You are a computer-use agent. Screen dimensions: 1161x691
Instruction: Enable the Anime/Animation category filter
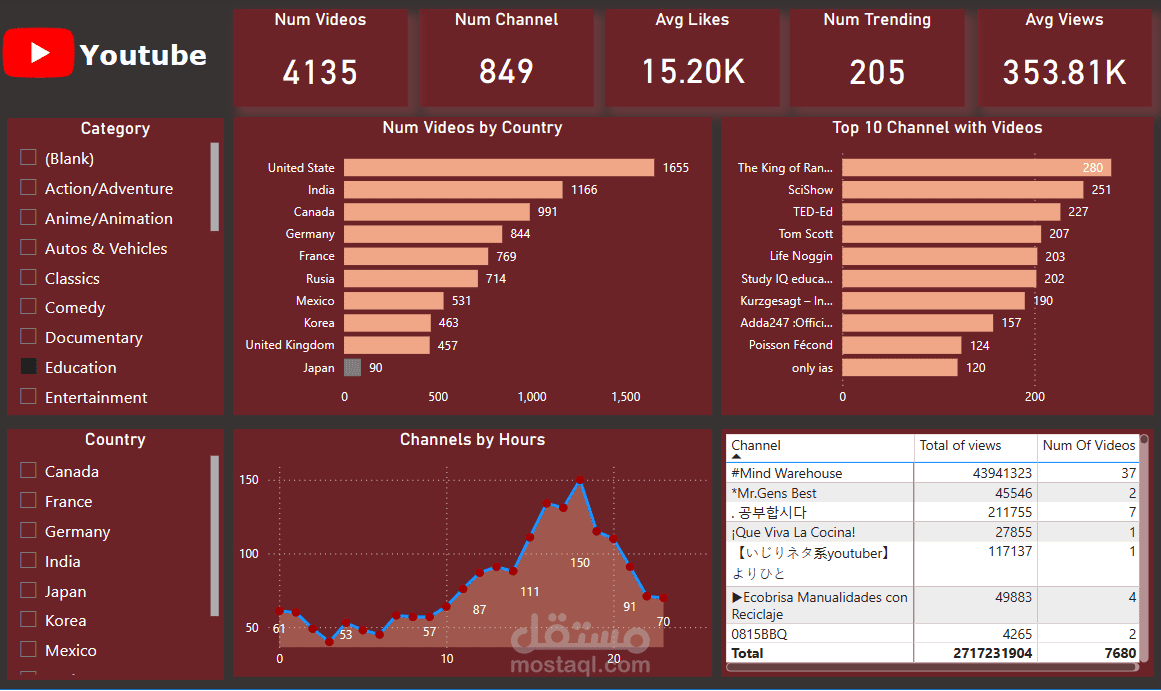28,217
